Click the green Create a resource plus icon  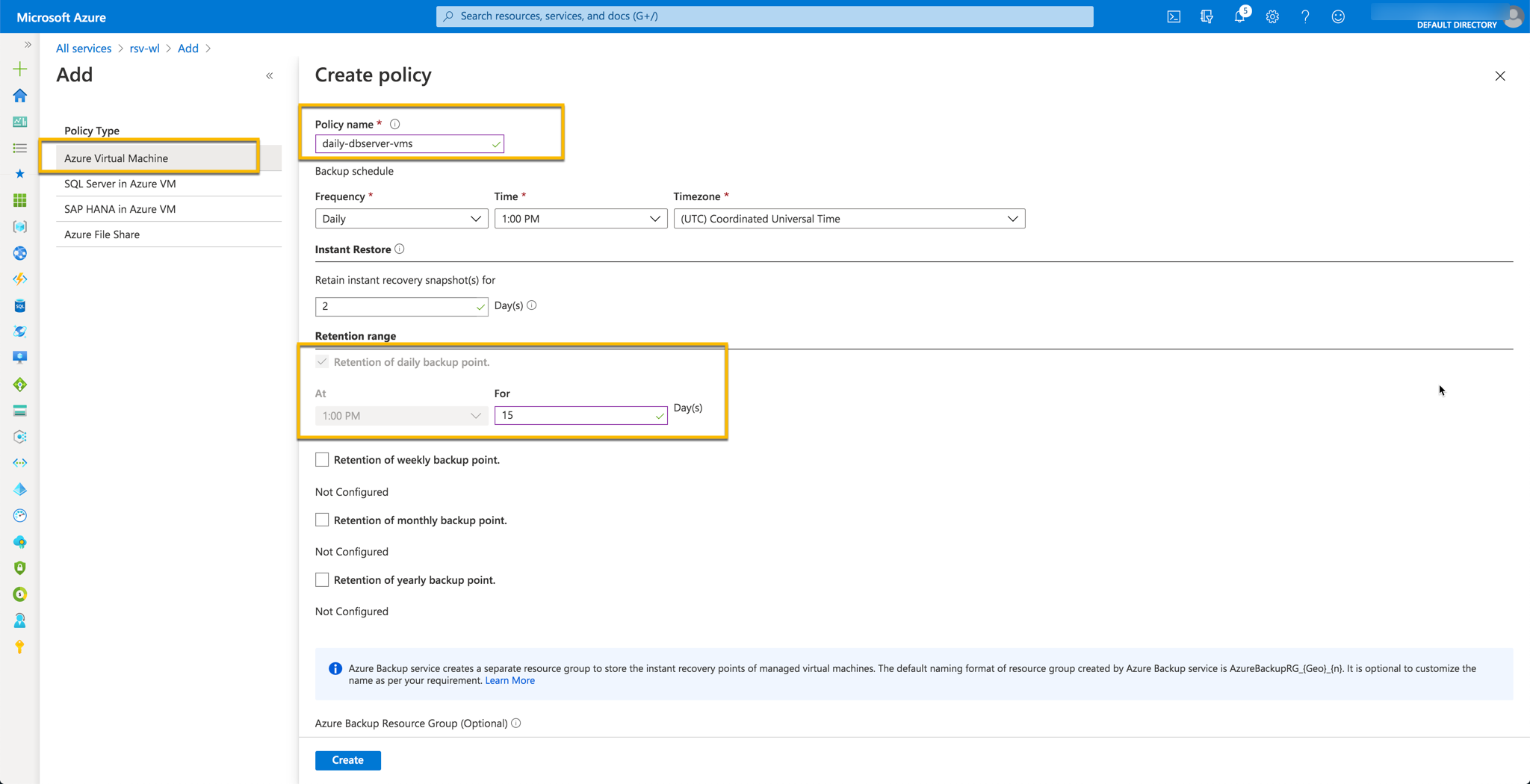click(x=20, y=69)
